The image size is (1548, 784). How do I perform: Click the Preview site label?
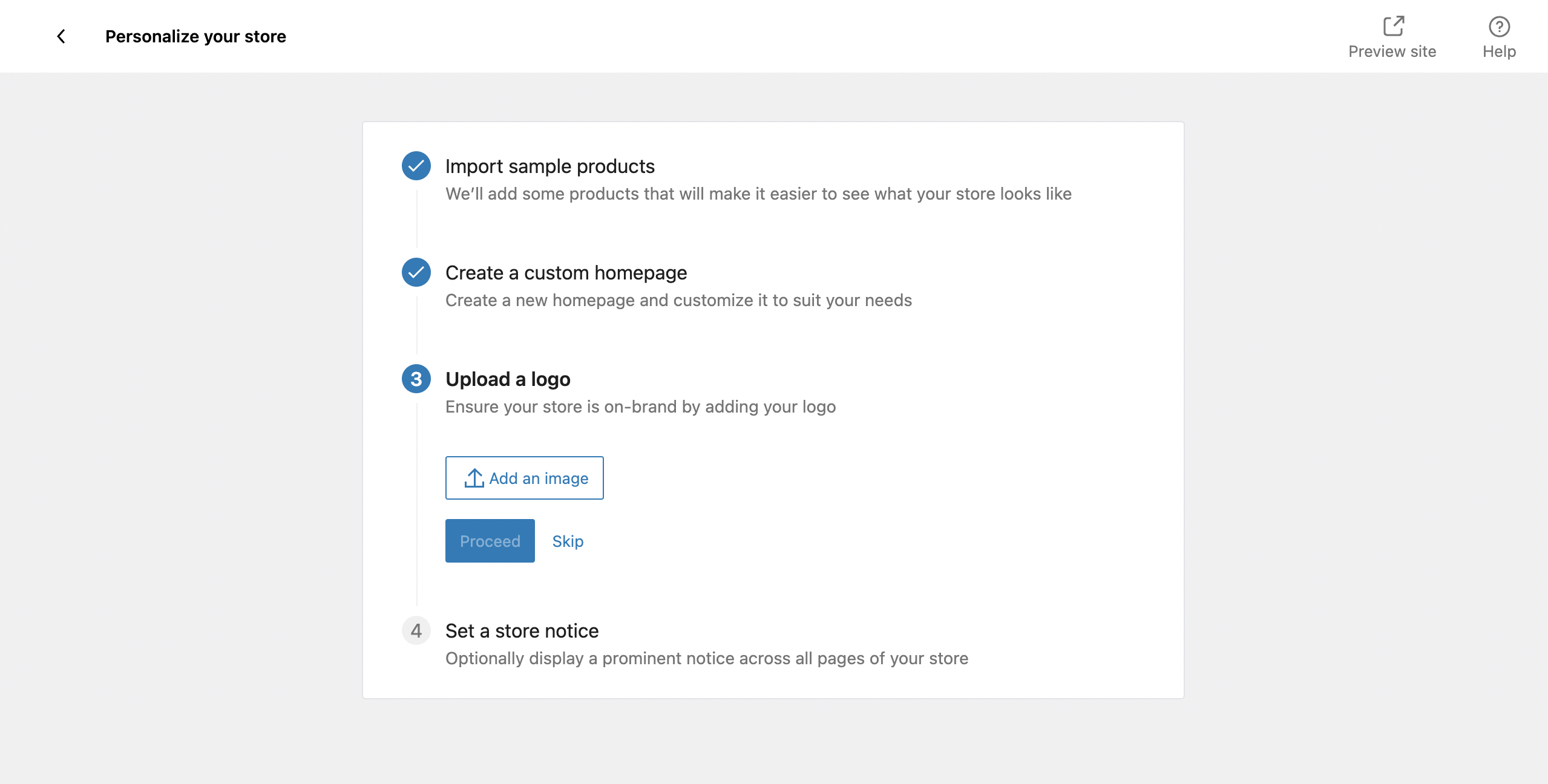pos(1392,51)
